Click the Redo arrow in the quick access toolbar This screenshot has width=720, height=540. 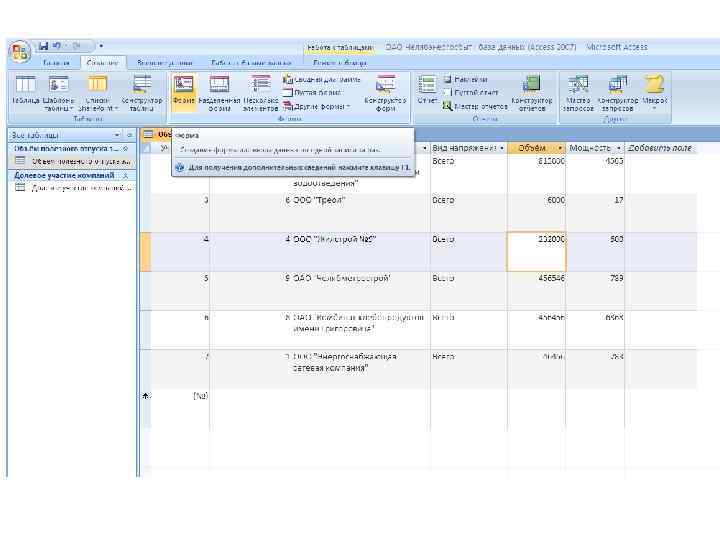pos(76,46)
